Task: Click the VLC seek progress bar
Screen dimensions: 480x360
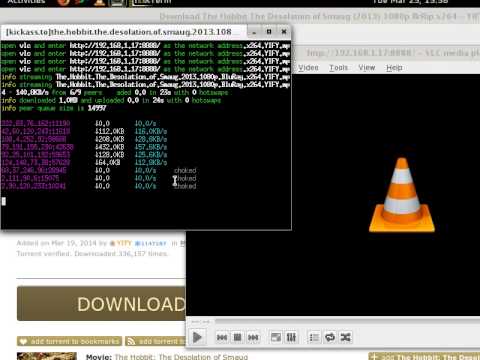Action: pos(347,322)
